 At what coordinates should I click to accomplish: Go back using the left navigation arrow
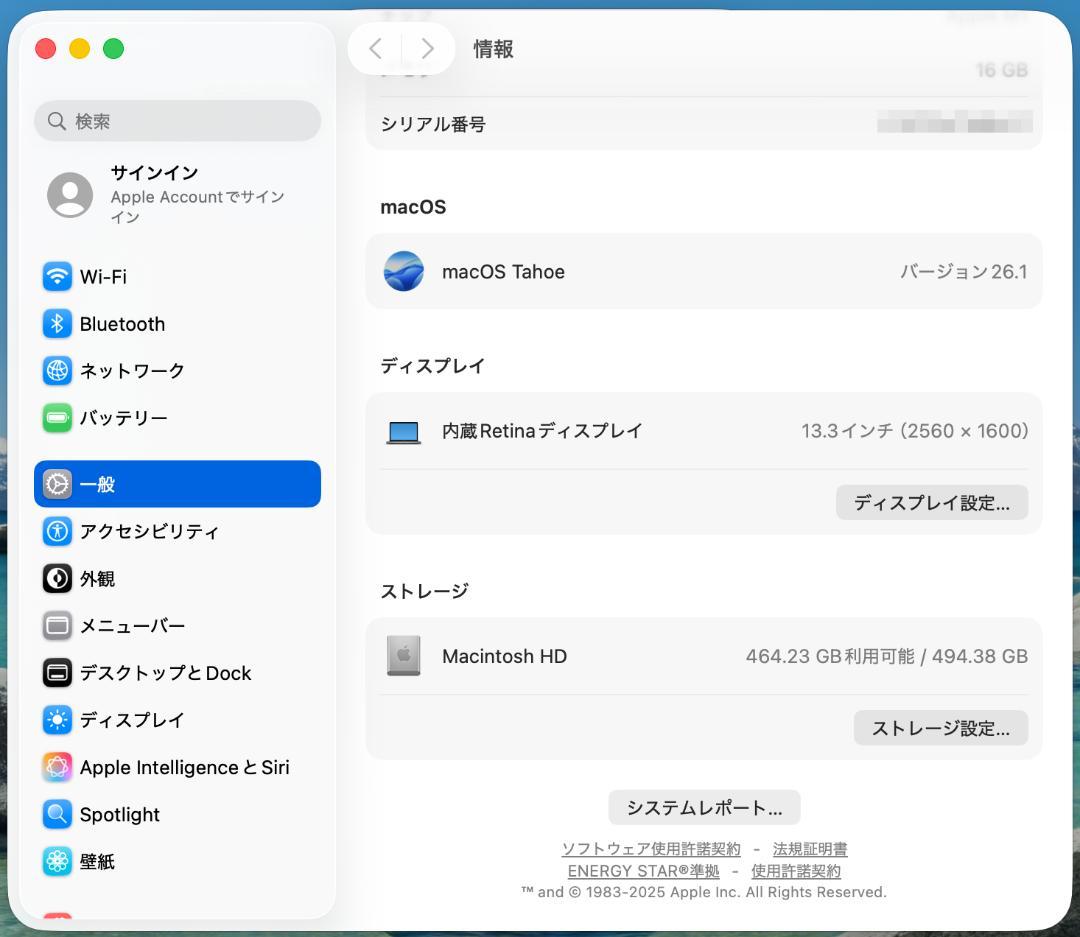click(375, 48)
